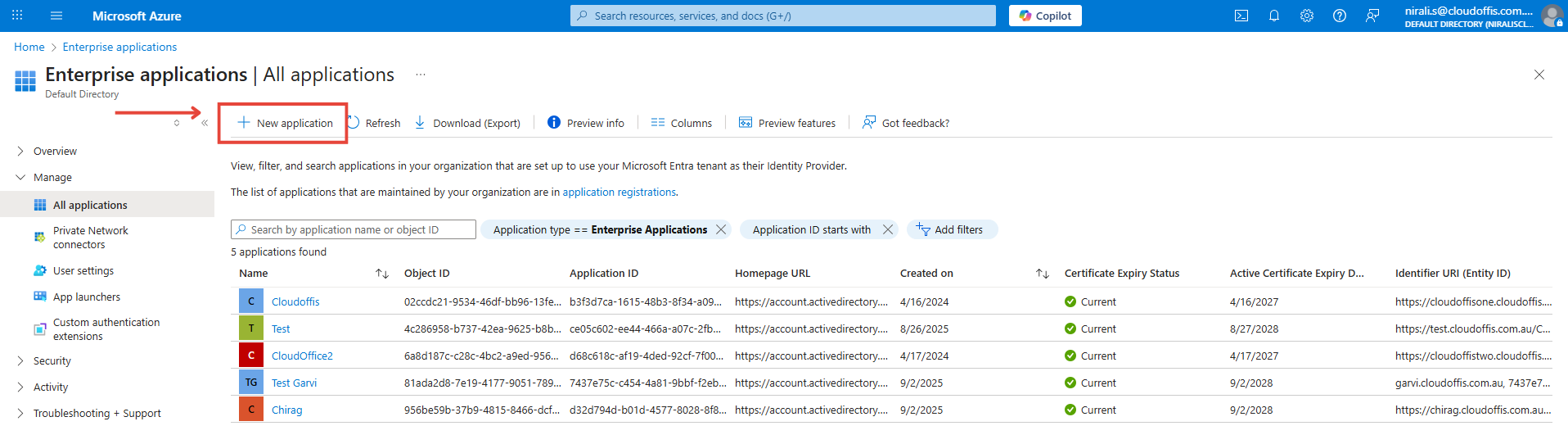Sort by the Name column arrows
Screen dimensions: 1568x435
(x=382, y=274)
